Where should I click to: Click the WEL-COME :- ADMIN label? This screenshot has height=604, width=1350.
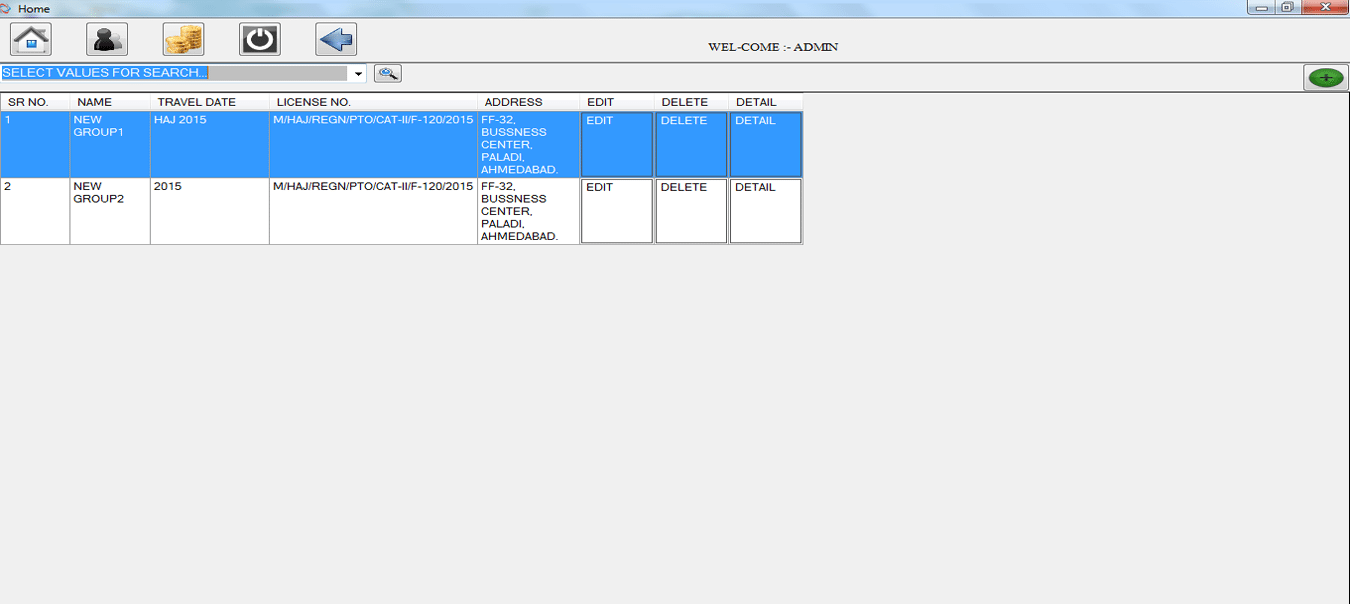tap(773, 47)
